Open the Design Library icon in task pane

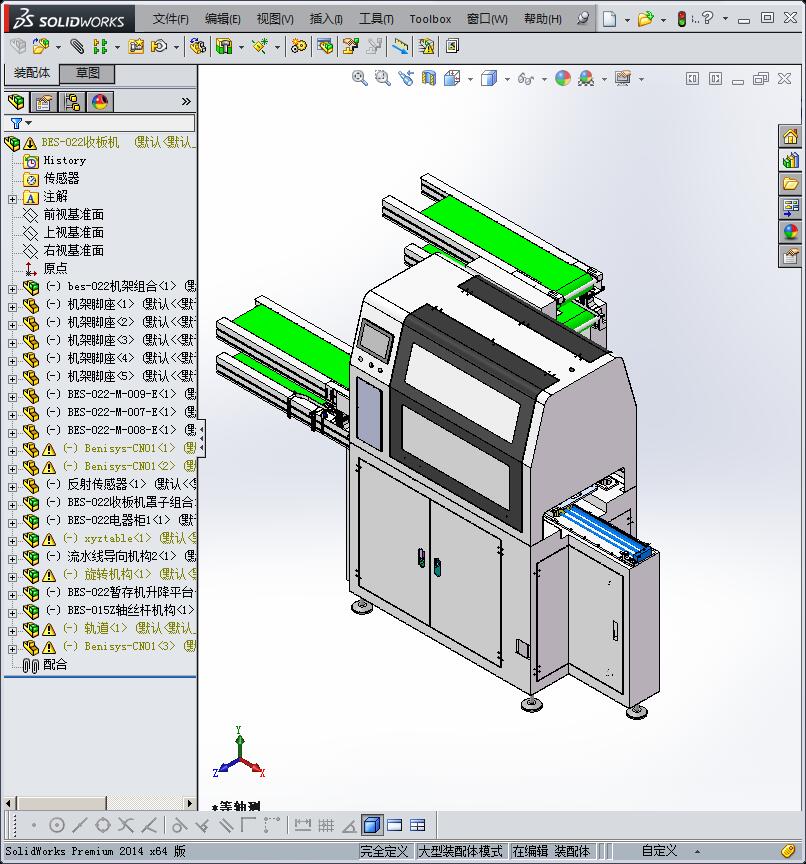point(791,160)
